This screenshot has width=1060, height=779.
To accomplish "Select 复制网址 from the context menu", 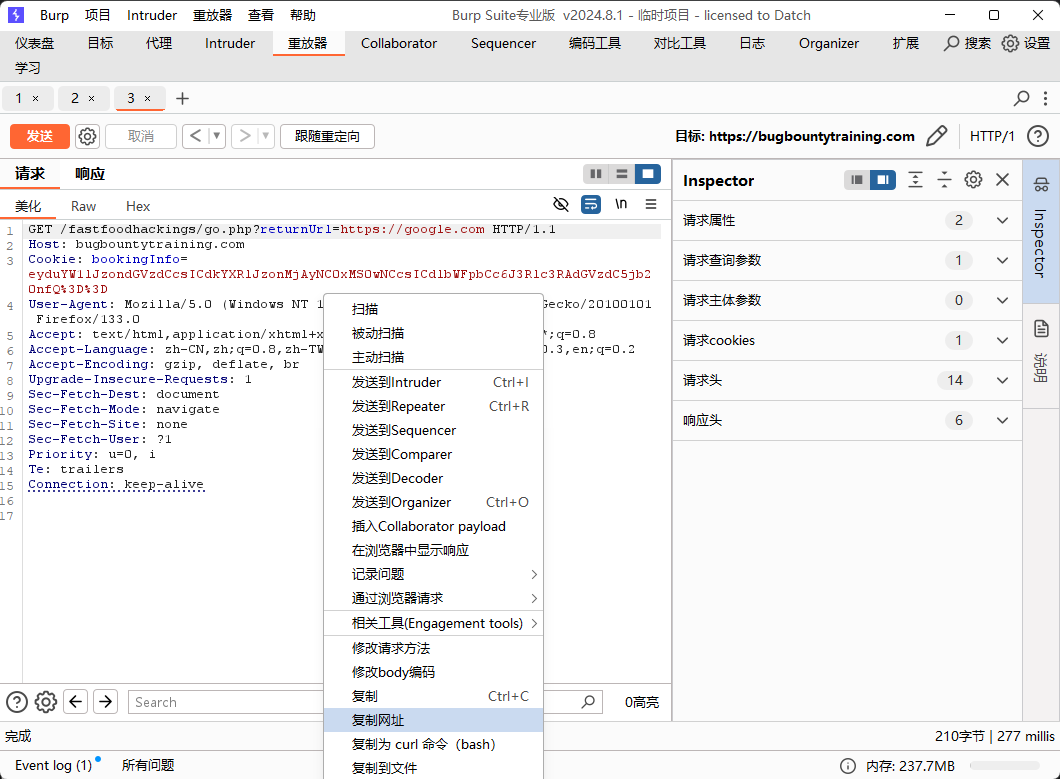I will (433, 720).
